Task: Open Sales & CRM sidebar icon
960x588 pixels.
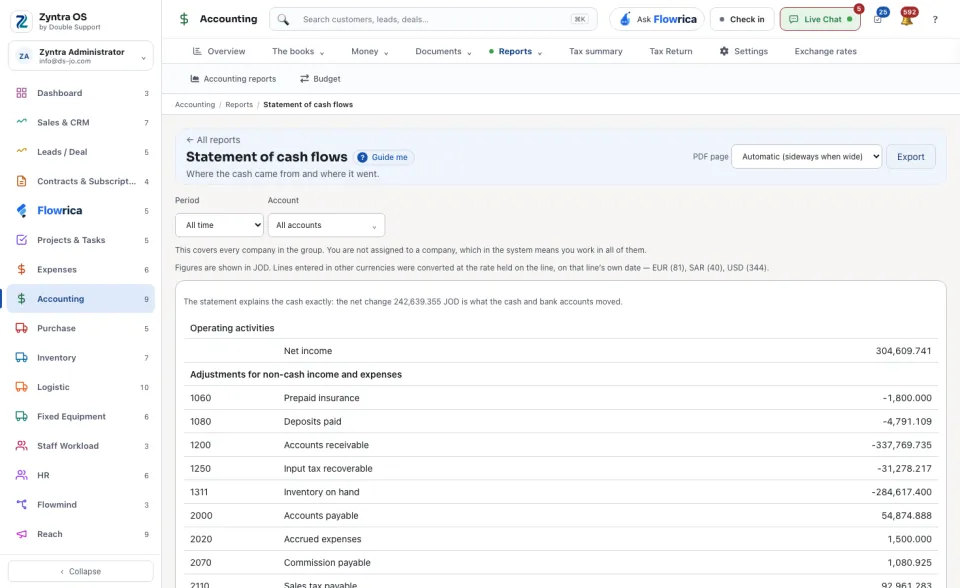Action: [x=21, y=122]
